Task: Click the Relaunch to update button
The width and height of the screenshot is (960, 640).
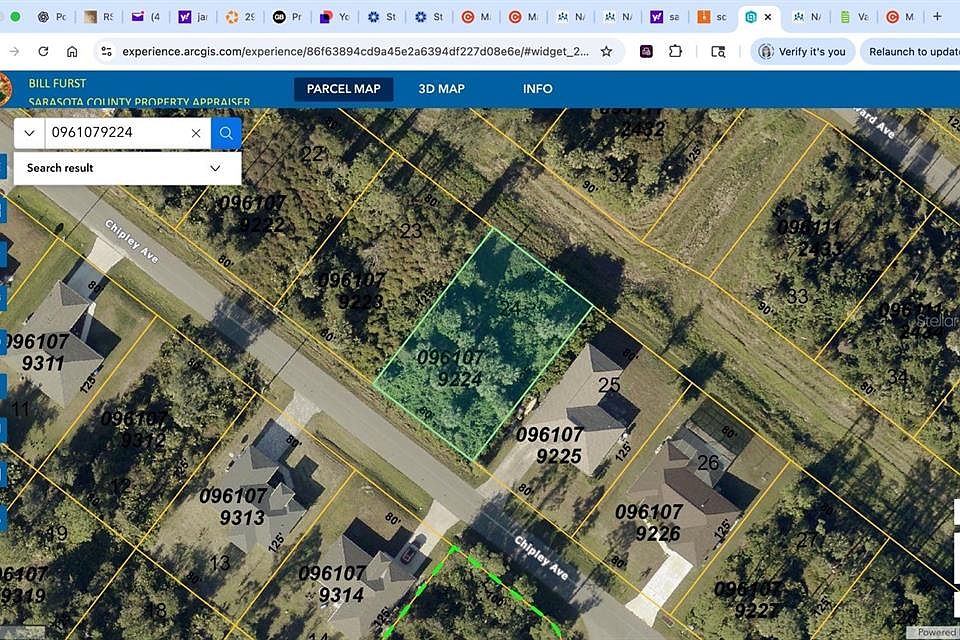Action: click(912, 51)
